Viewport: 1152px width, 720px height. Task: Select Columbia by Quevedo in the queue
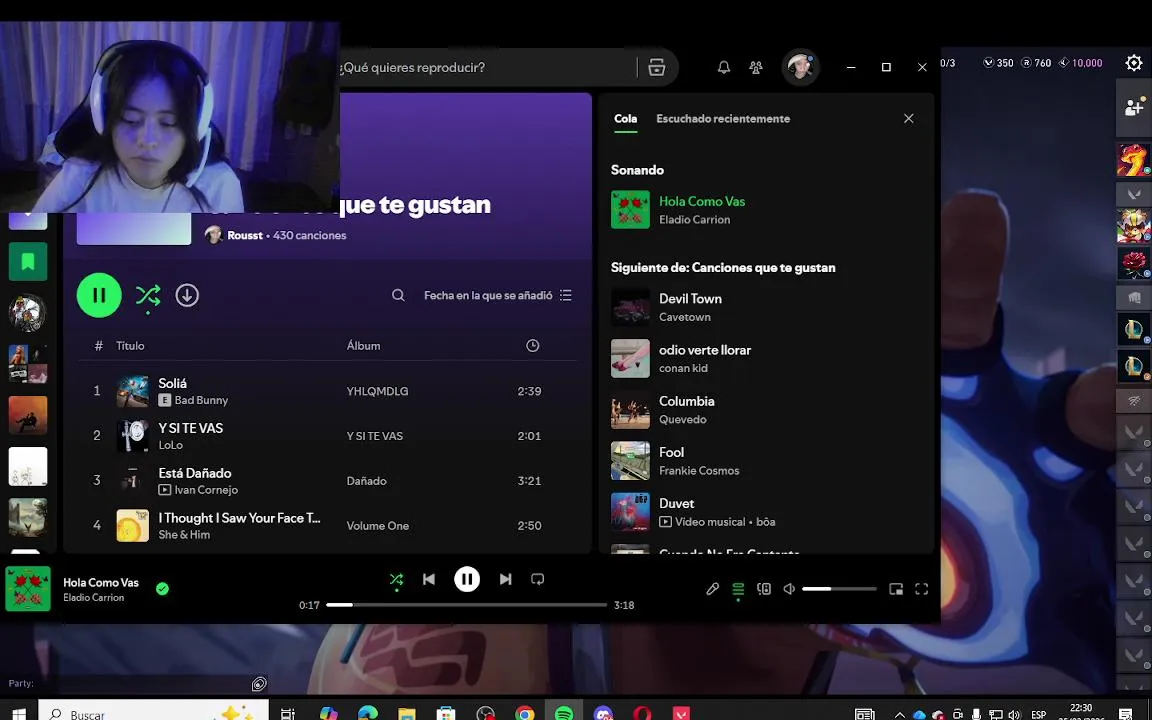(764, 409)
